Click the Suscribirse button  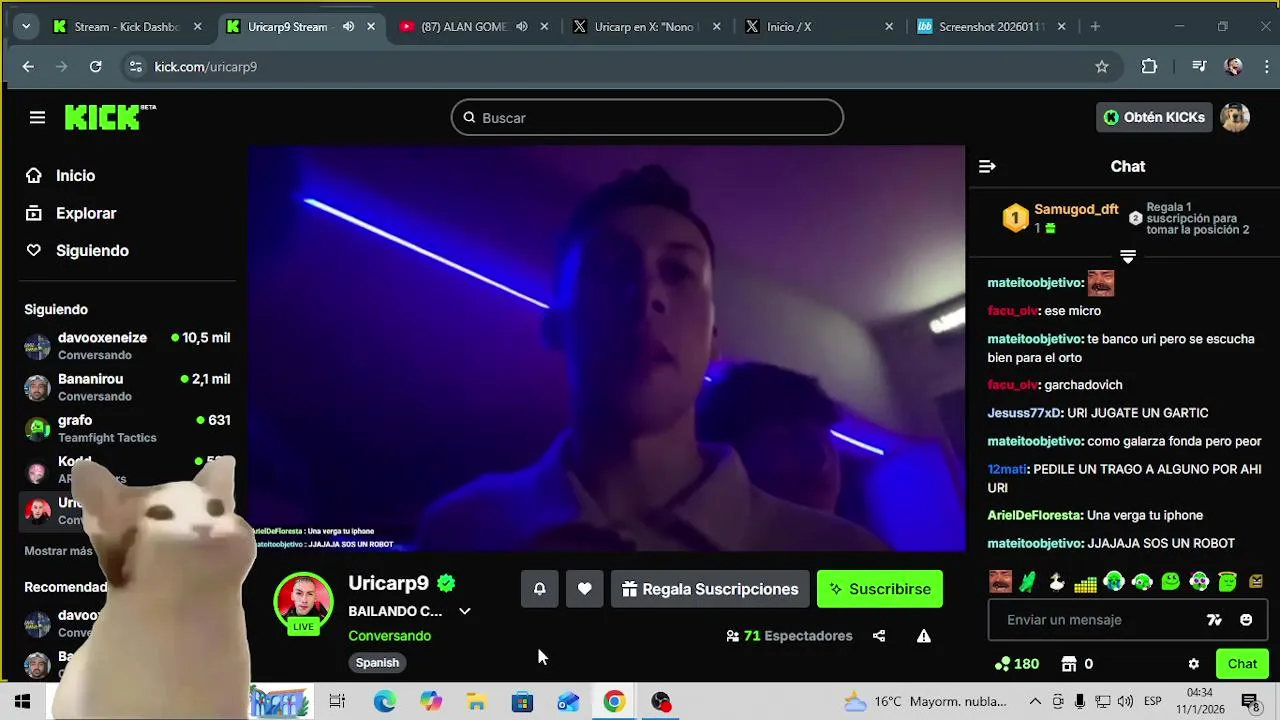tap(880, 589)
